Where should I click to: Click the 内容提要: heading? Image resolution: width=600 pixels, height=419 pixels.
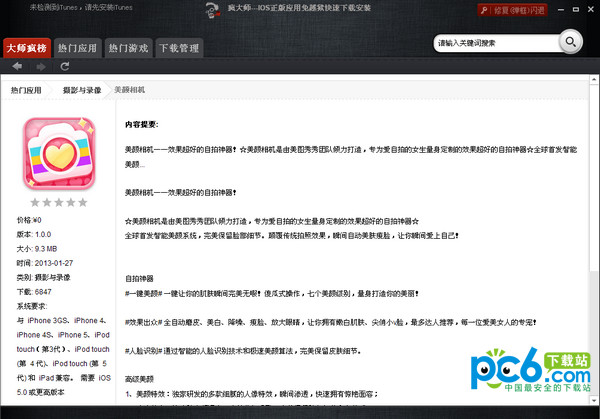point(142,125)
